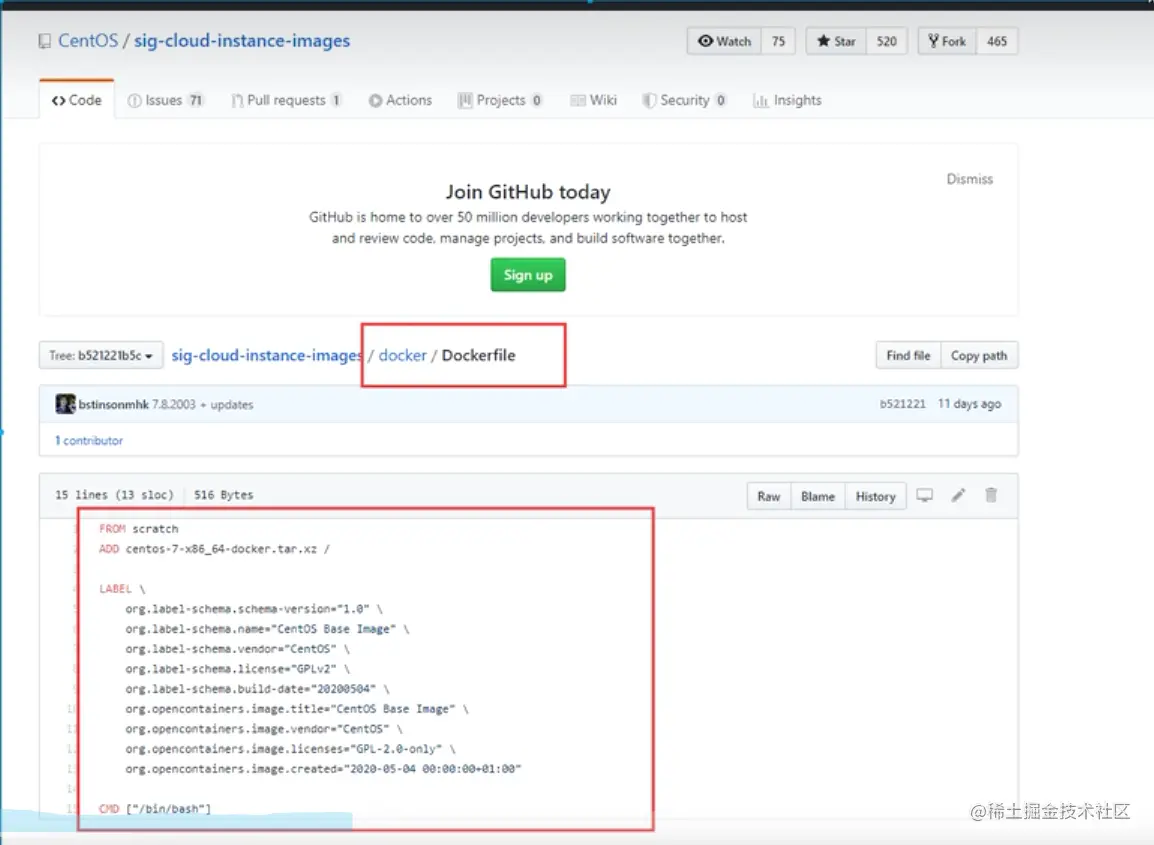Open the 7.8.2003 updates commit message
Screen dimensions: 1154x845
(202, 404)
